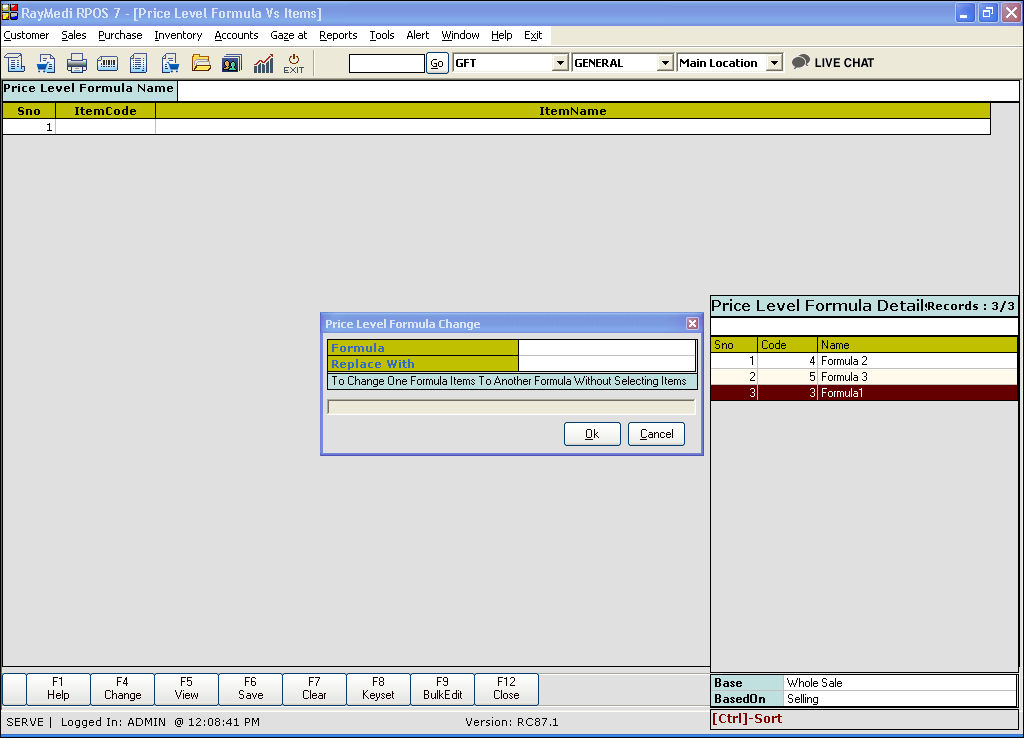Click the open folder toolbar icon
1024x738 pixels.
coord(201,63)
